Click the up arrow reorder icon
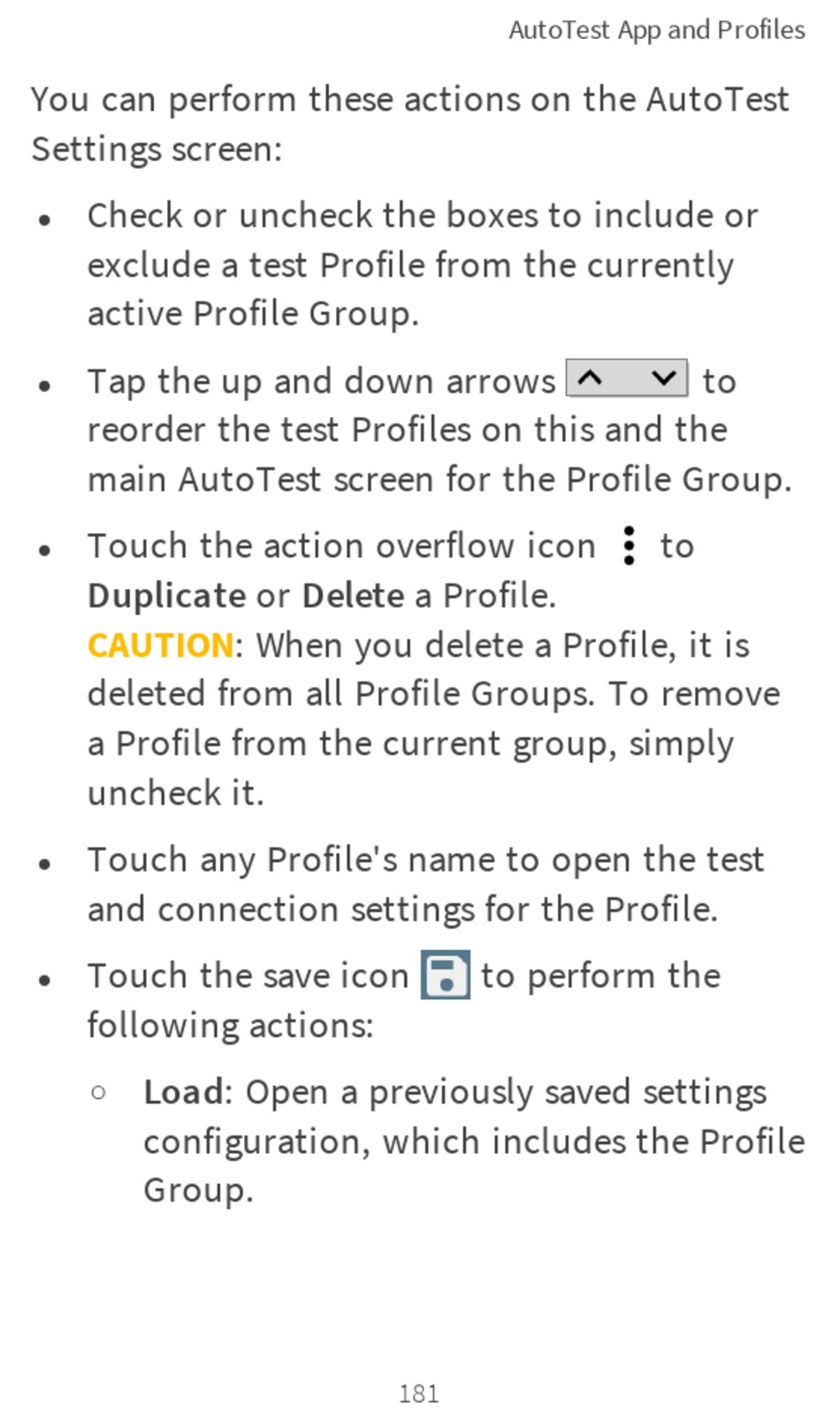 click(590, 378)
